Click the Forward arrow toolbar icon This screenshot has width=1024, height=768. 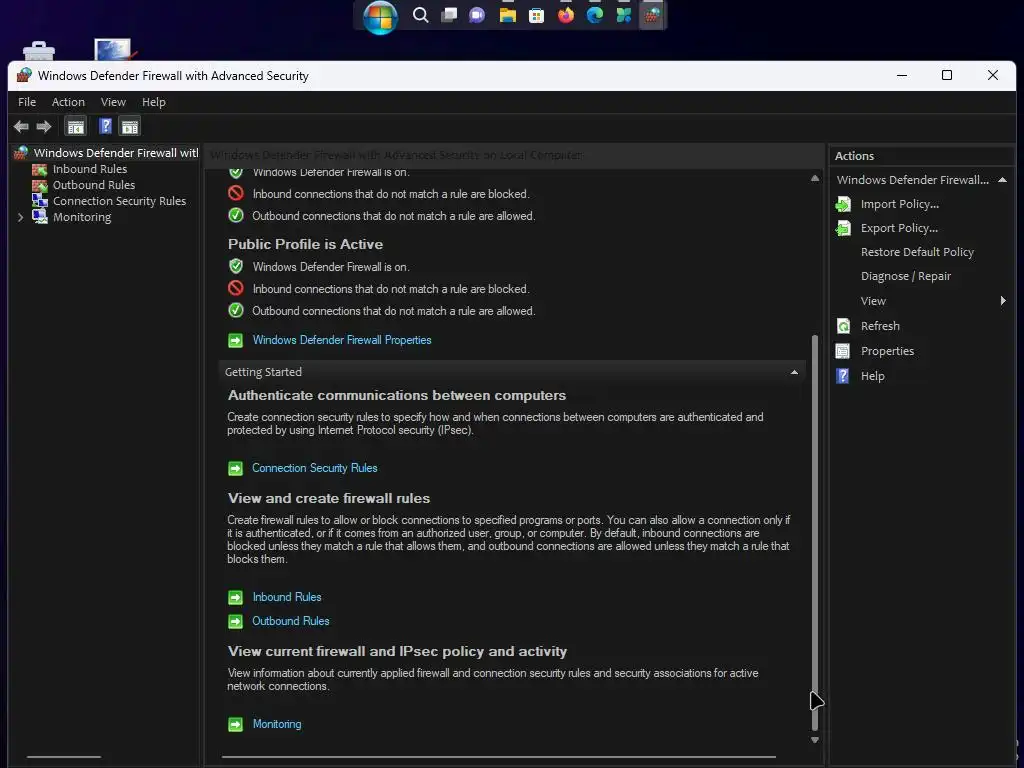pyautogui.click(x=44, y=127)
